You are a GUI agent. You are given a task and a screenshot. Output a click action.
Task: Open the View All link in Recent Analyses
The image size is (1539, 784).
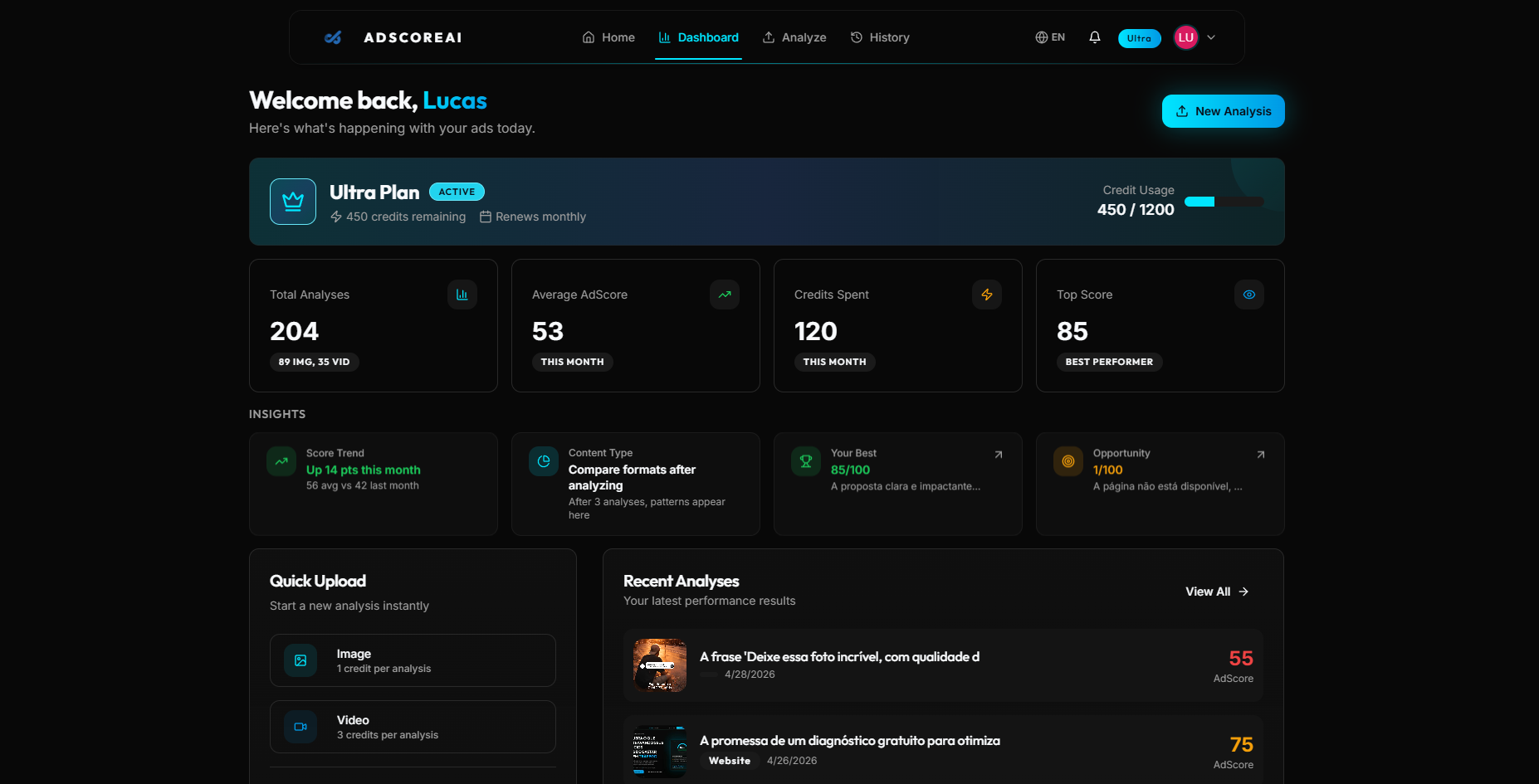[x=1216, y=591]
